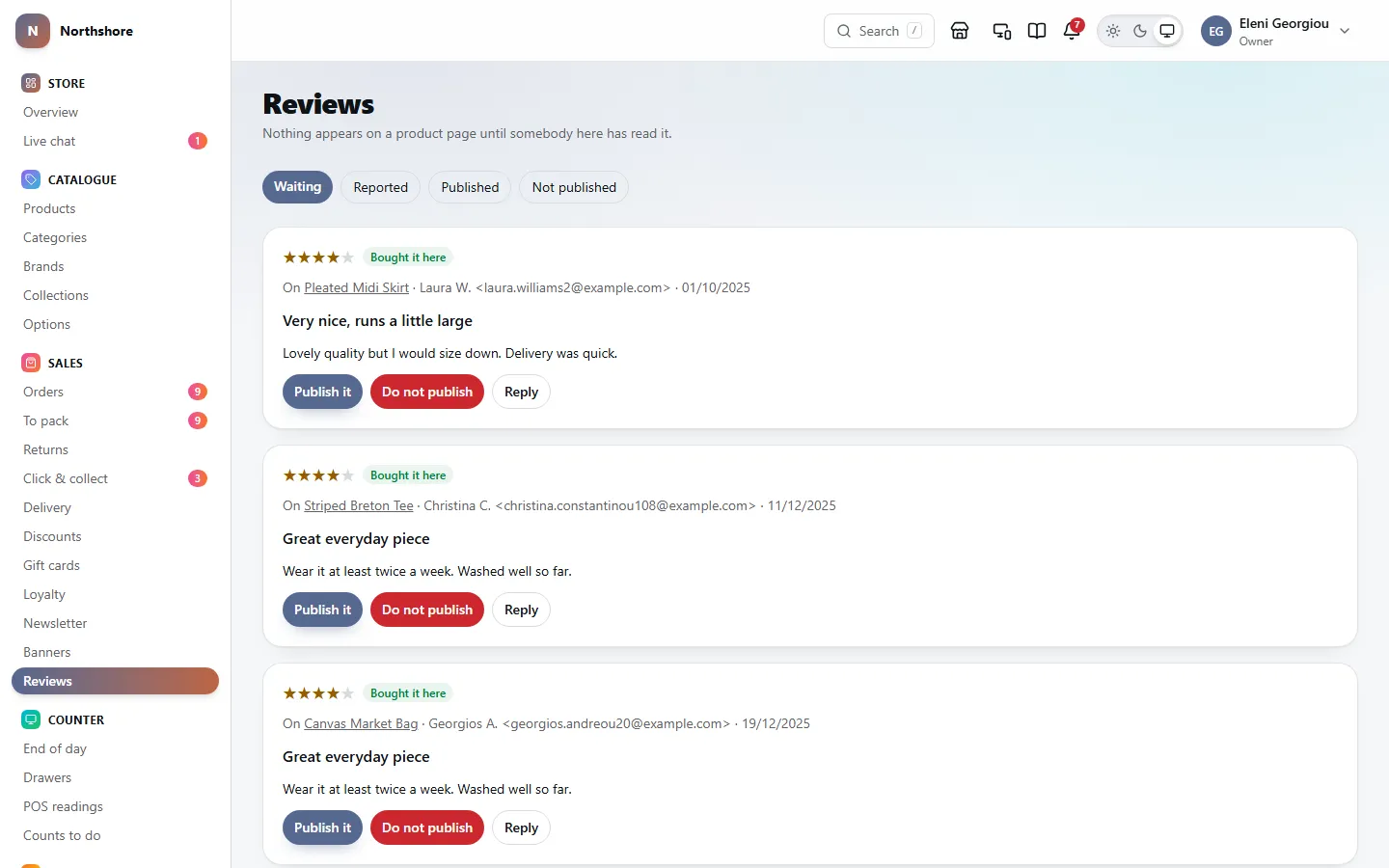Click the Northshore logo icon
This screenshot has height=868, width=1389.
[33, 31]
